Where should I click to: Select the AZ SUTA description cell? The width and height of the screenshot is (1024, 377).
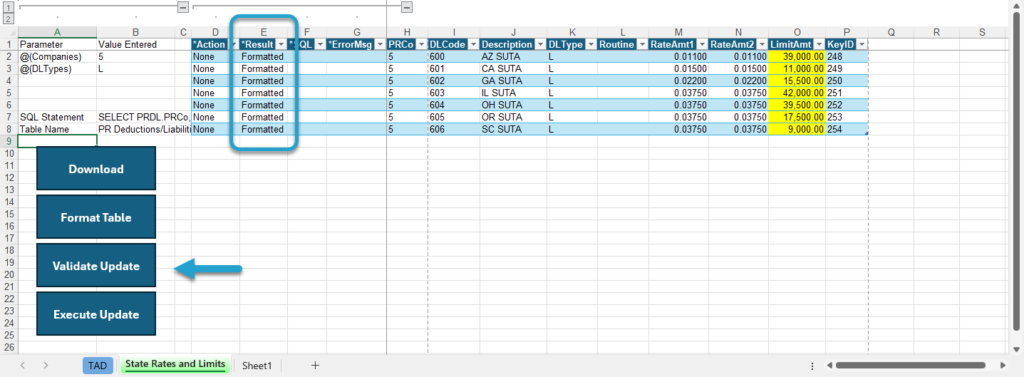[513, 57]
